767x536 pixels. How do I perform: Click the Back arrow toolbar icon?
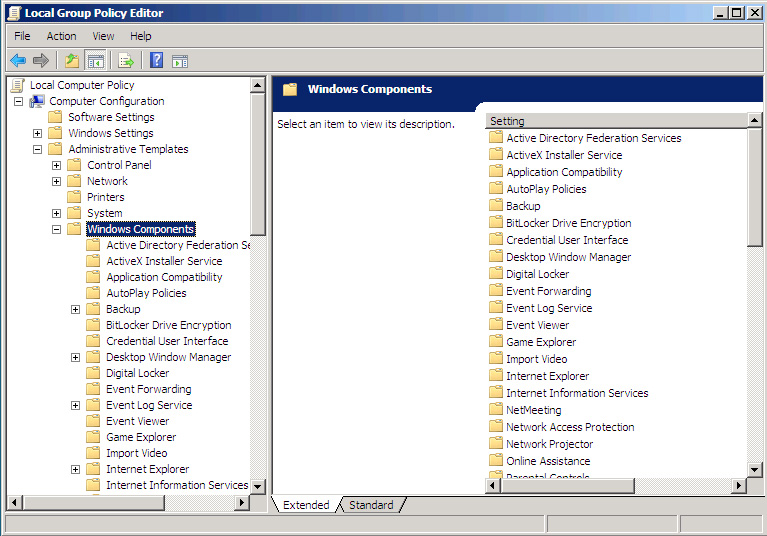point(18,61)
